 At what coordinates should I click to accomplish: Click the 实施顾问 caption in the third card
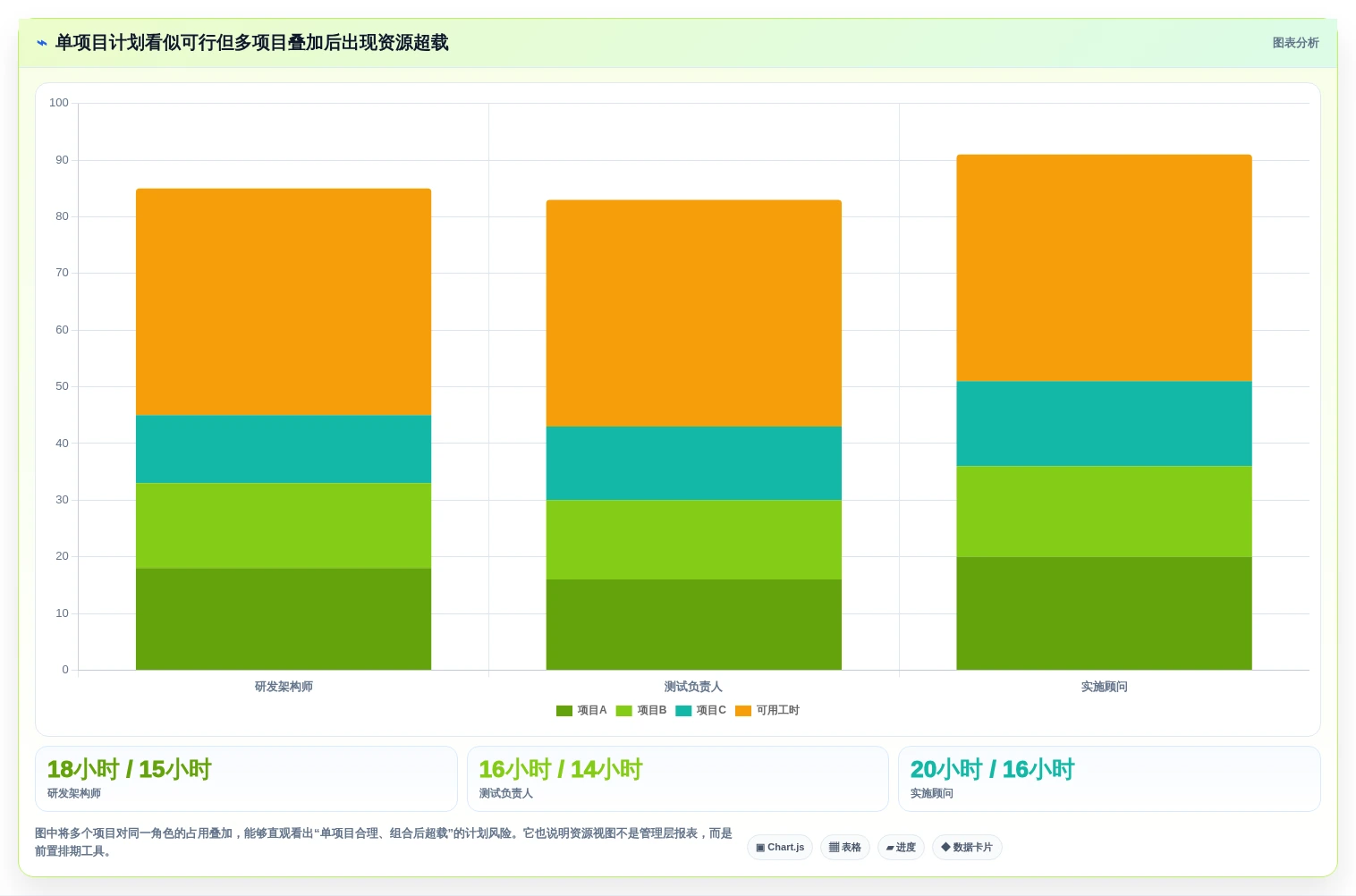pyautogui.click(x=931, y=794)
